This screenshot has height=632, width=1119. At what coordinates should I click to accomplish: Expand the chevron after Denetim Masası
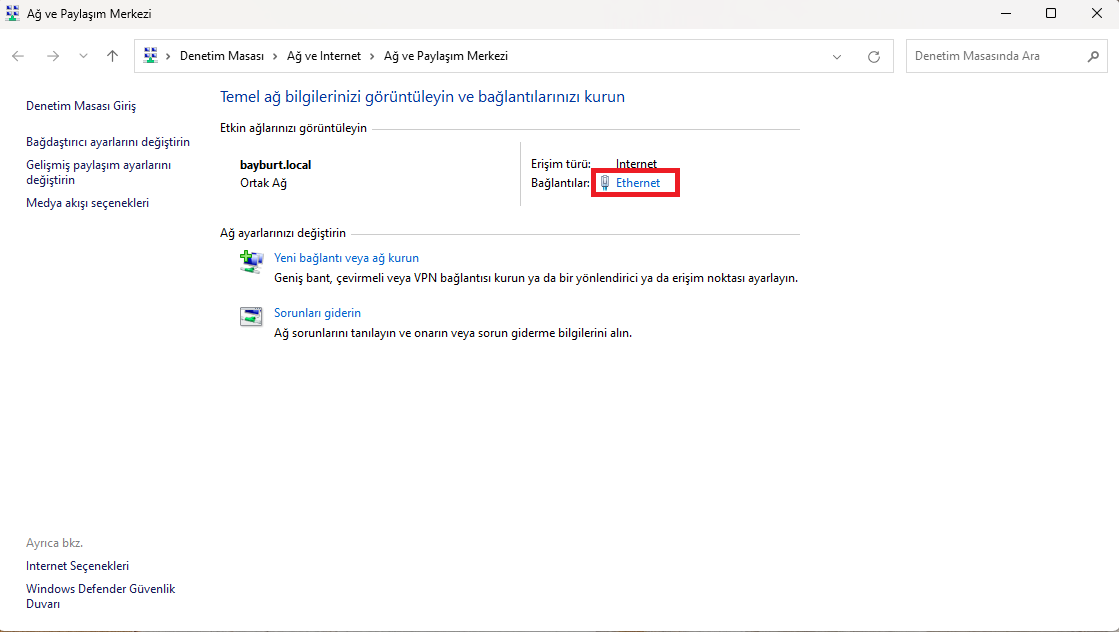point(275,57)
